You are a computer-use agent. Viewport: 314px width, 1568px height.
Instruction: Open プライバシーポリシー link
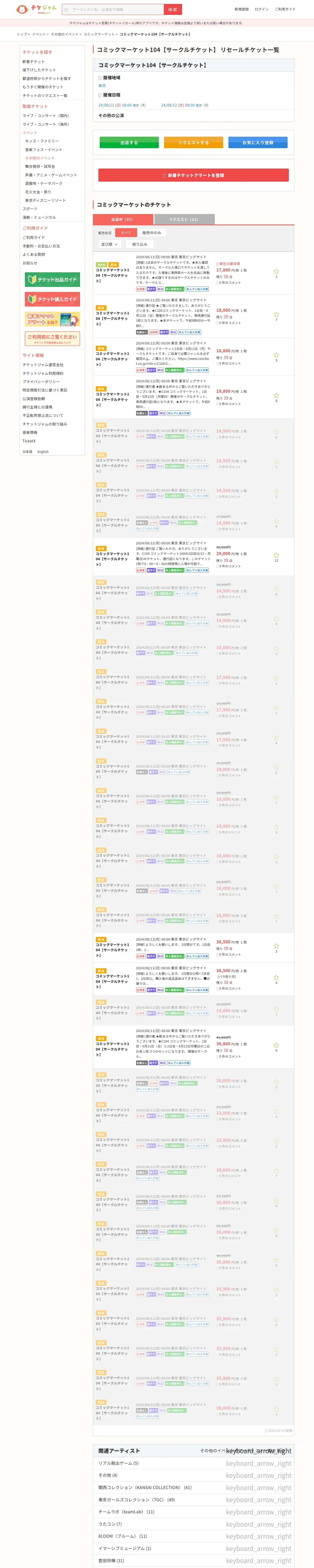point(41,382)
